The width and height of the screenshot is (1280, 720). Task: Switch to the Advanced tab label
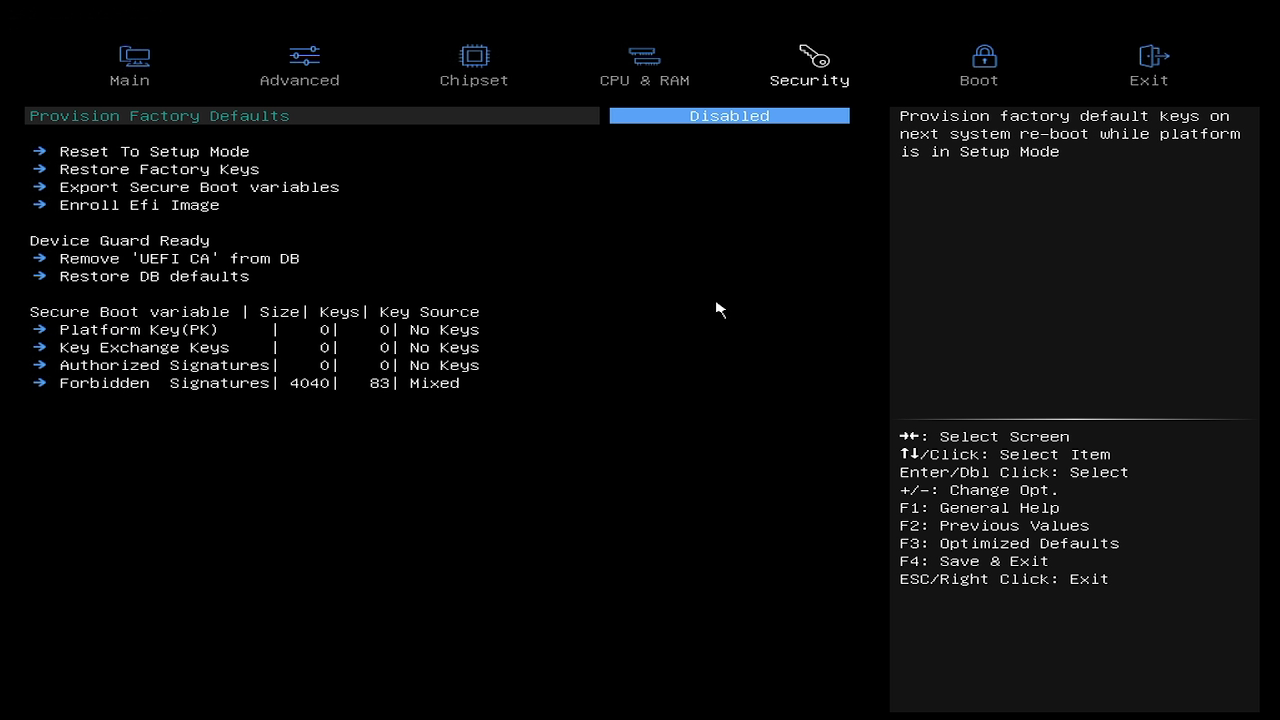pos(299,81)
